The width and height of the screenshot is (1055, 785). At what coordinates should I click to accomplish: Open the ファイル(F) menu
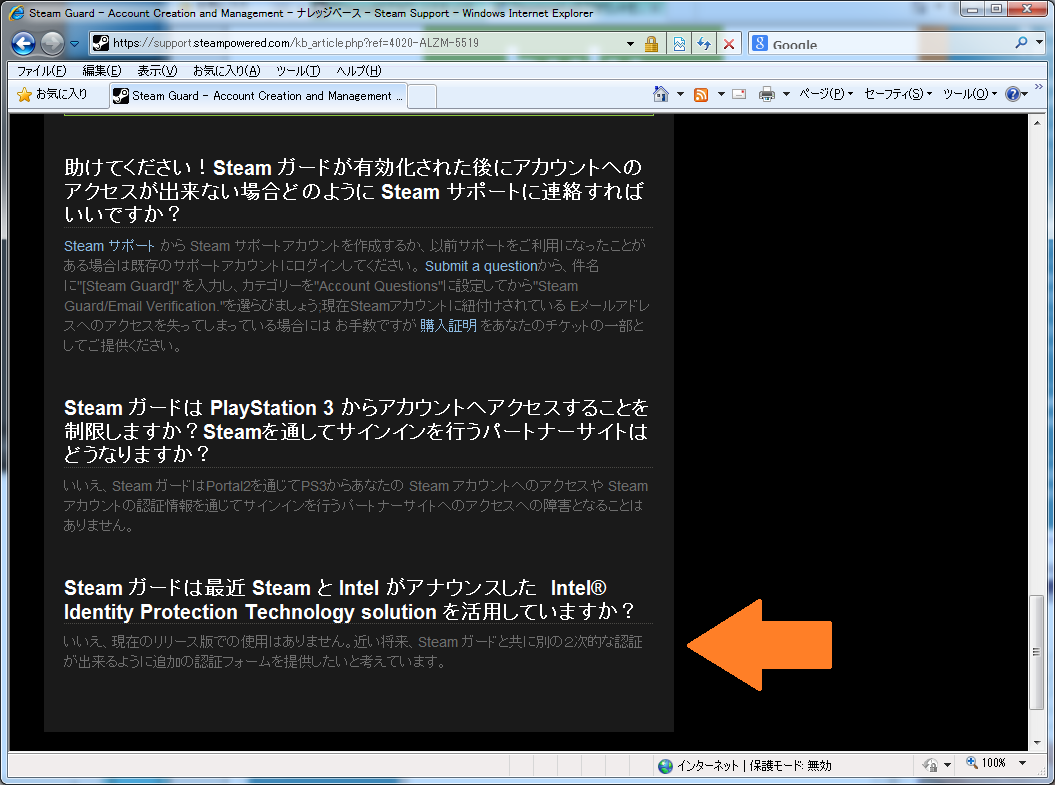click(42, 71)
